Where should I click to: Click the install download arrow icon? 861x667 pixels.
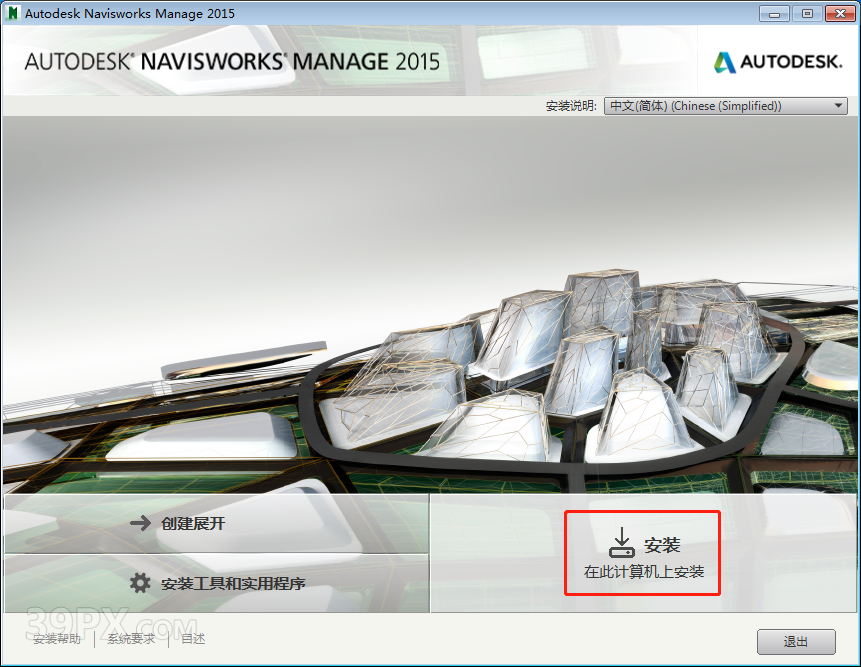(x=621, y=543)
